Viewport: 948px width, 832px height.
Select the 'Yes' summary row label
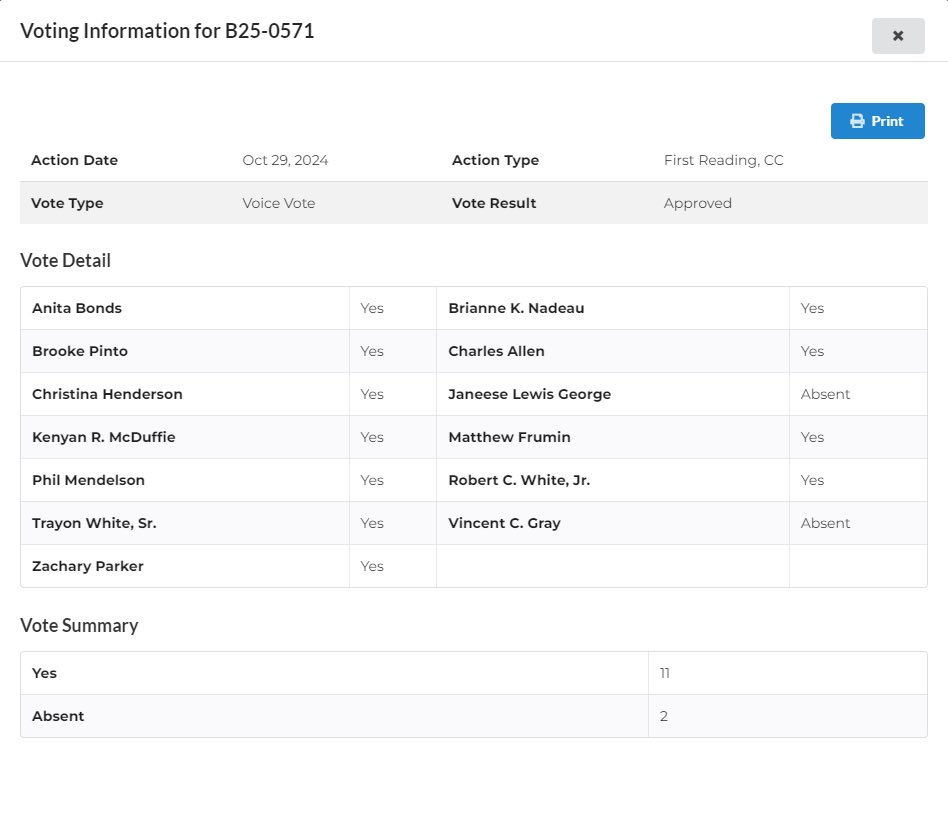44,672
